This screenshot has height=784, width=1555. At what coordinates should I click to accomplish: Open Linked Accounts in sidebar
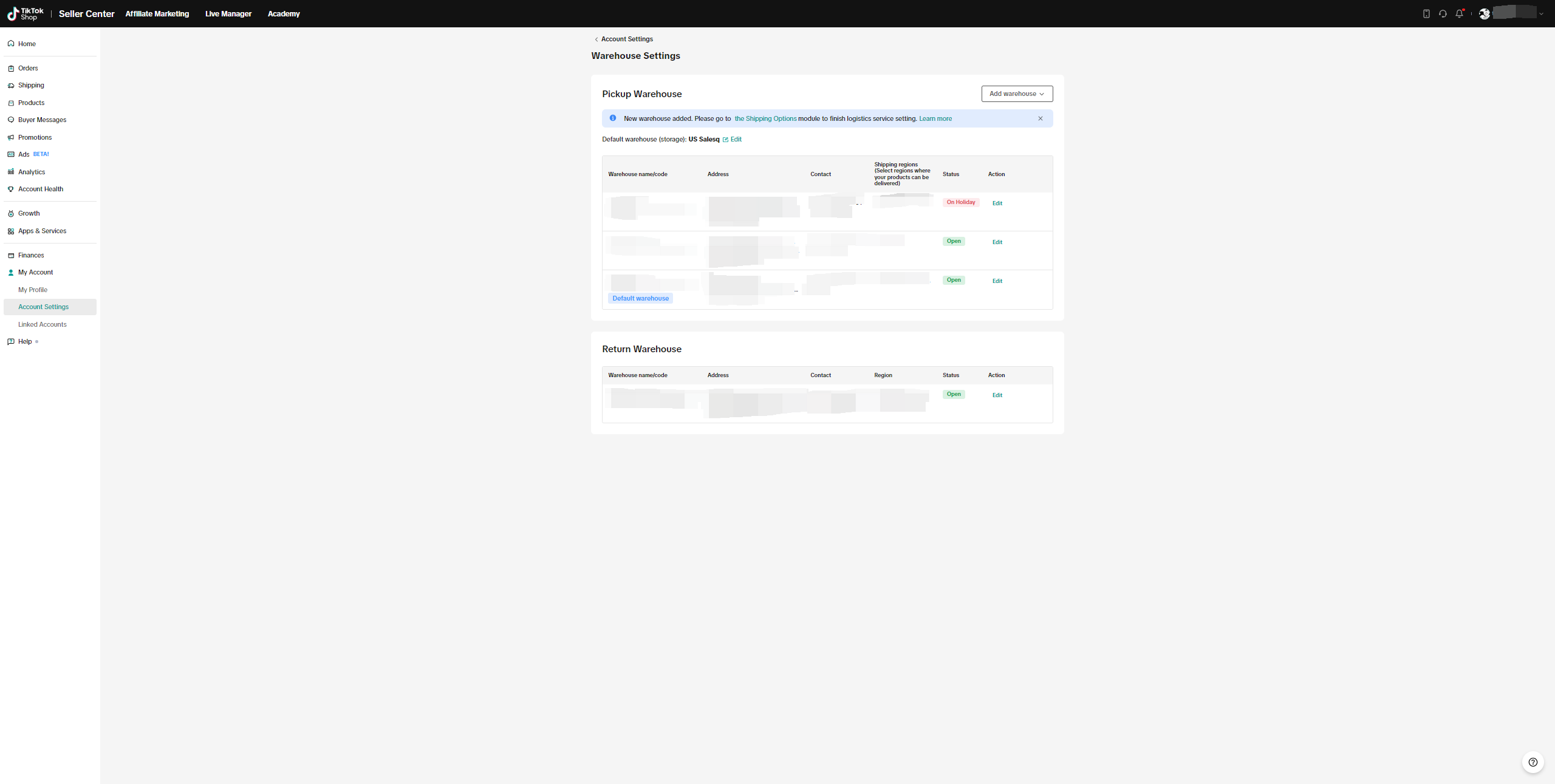click(43, 324)
